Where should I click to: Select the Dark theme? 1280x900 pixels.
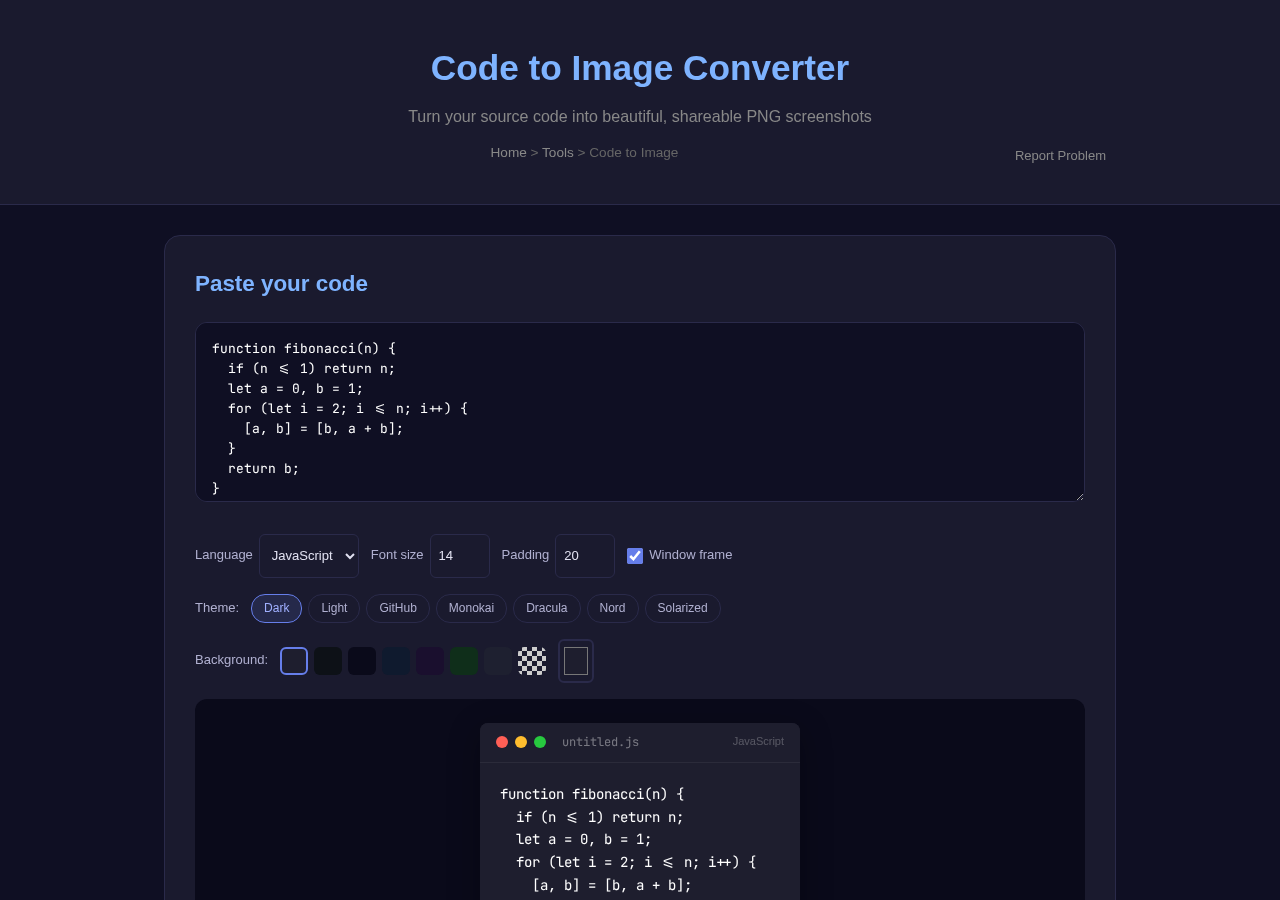click(276, 608)
